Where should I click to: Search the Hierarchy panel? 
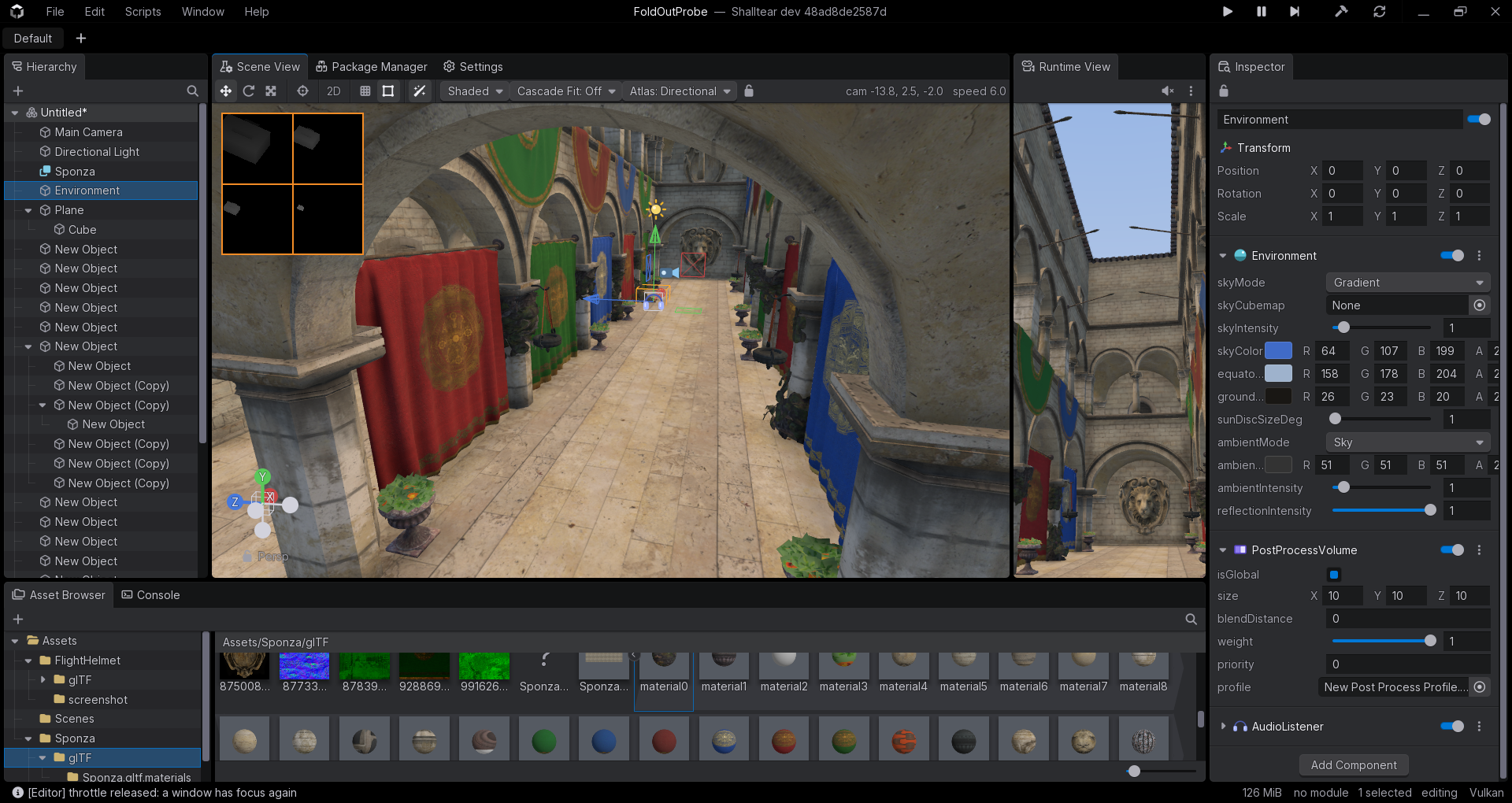pyautogui.click(x=192, y=91)
